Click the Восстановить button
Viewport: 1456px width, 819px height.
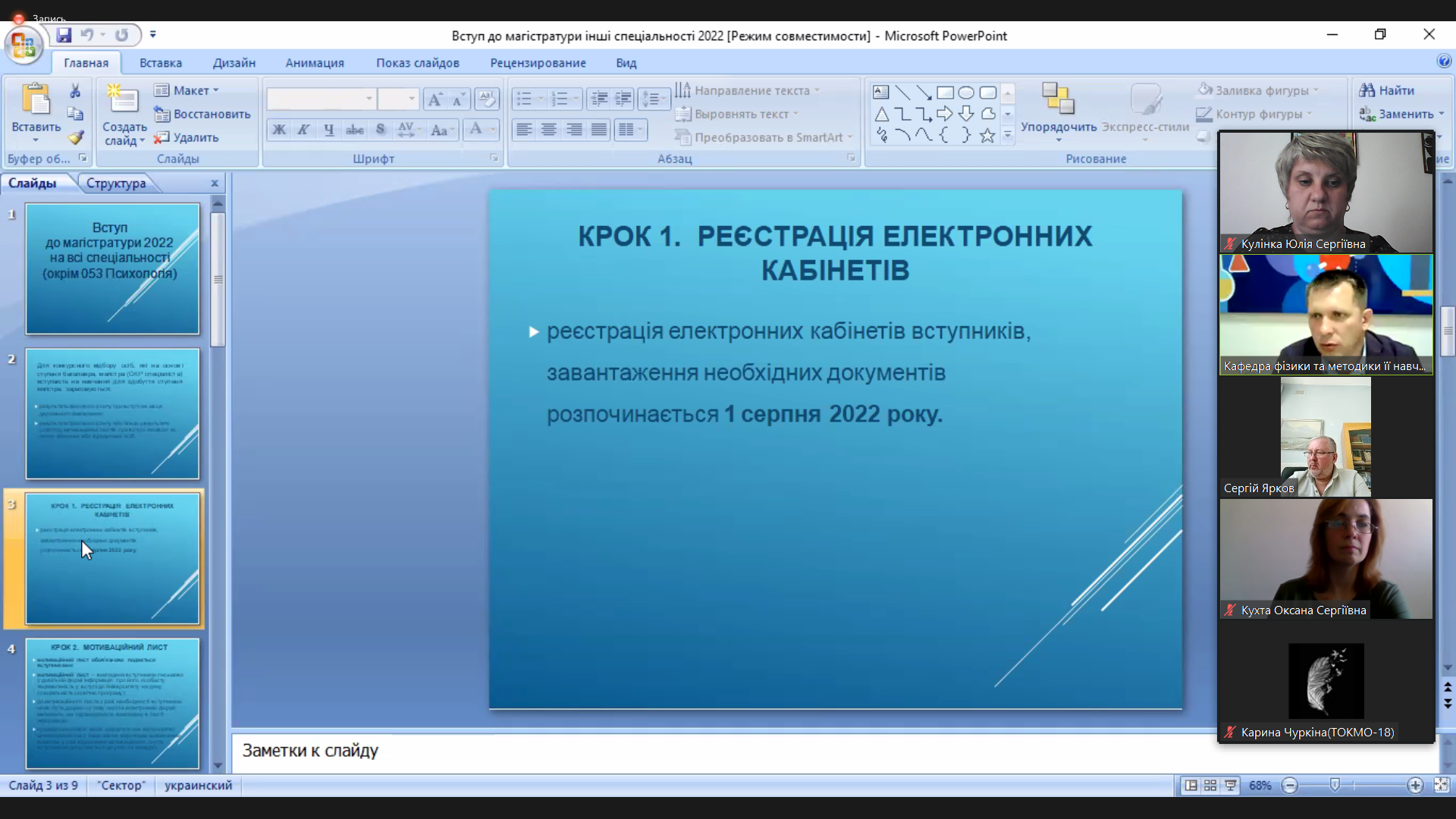[x=202, y=114]
